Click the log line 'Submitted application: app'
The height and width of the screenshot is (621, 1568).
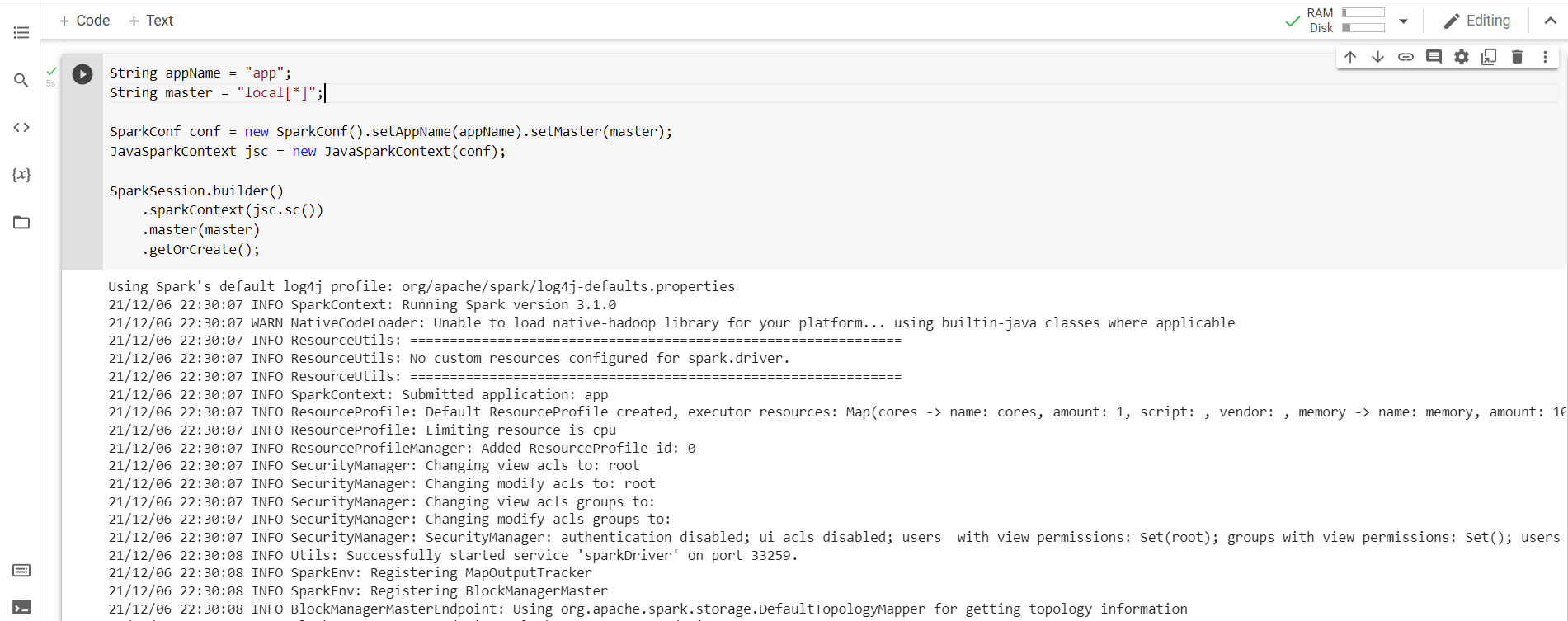pyautogui.click(x=358, y=394)
